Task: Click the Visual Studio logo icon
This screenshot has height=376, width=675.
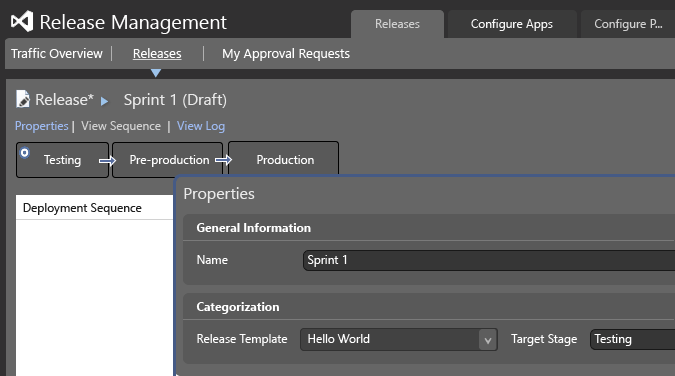Action: pyautogui.click(x=22, y=22)
